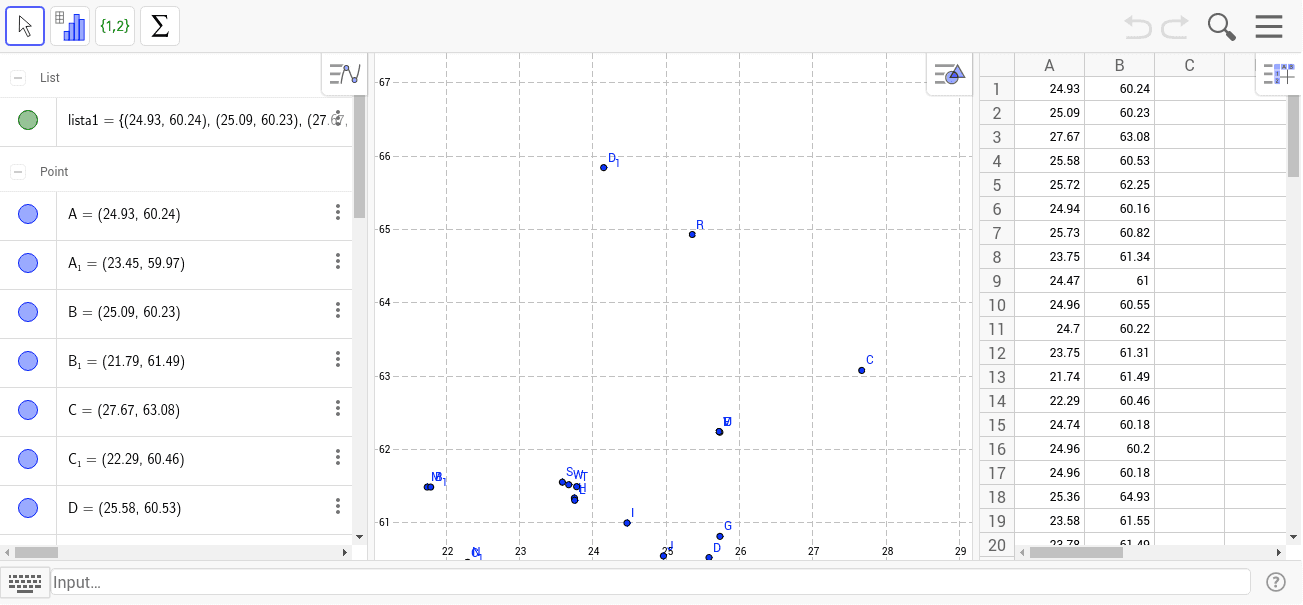
Task: Select spreadsheet row 13 header
Action: (997, 377)
